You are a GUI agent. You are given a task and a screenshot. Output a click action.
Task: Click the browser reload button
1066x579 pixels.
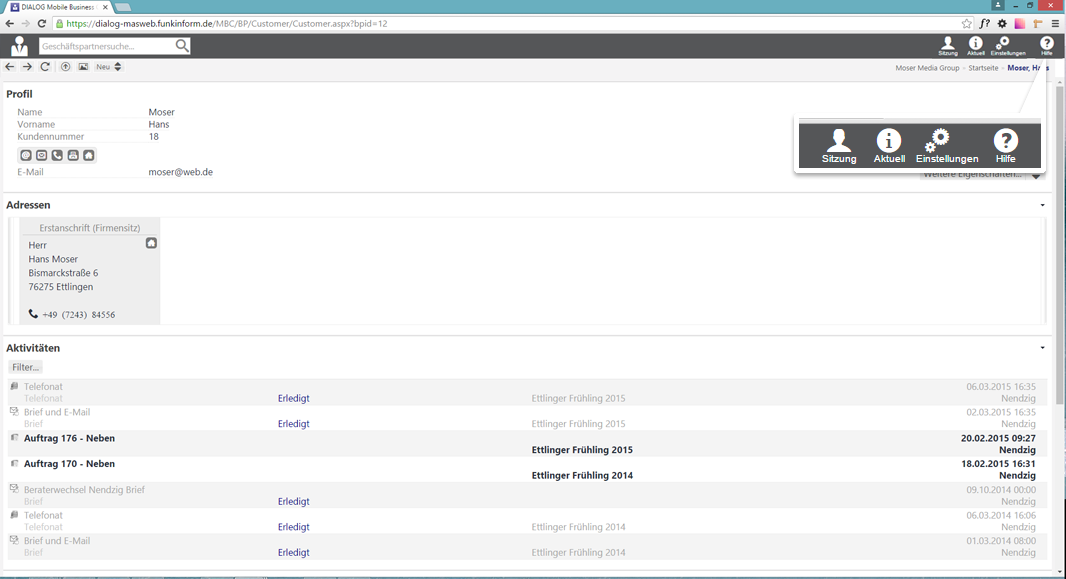coord(41,23)
